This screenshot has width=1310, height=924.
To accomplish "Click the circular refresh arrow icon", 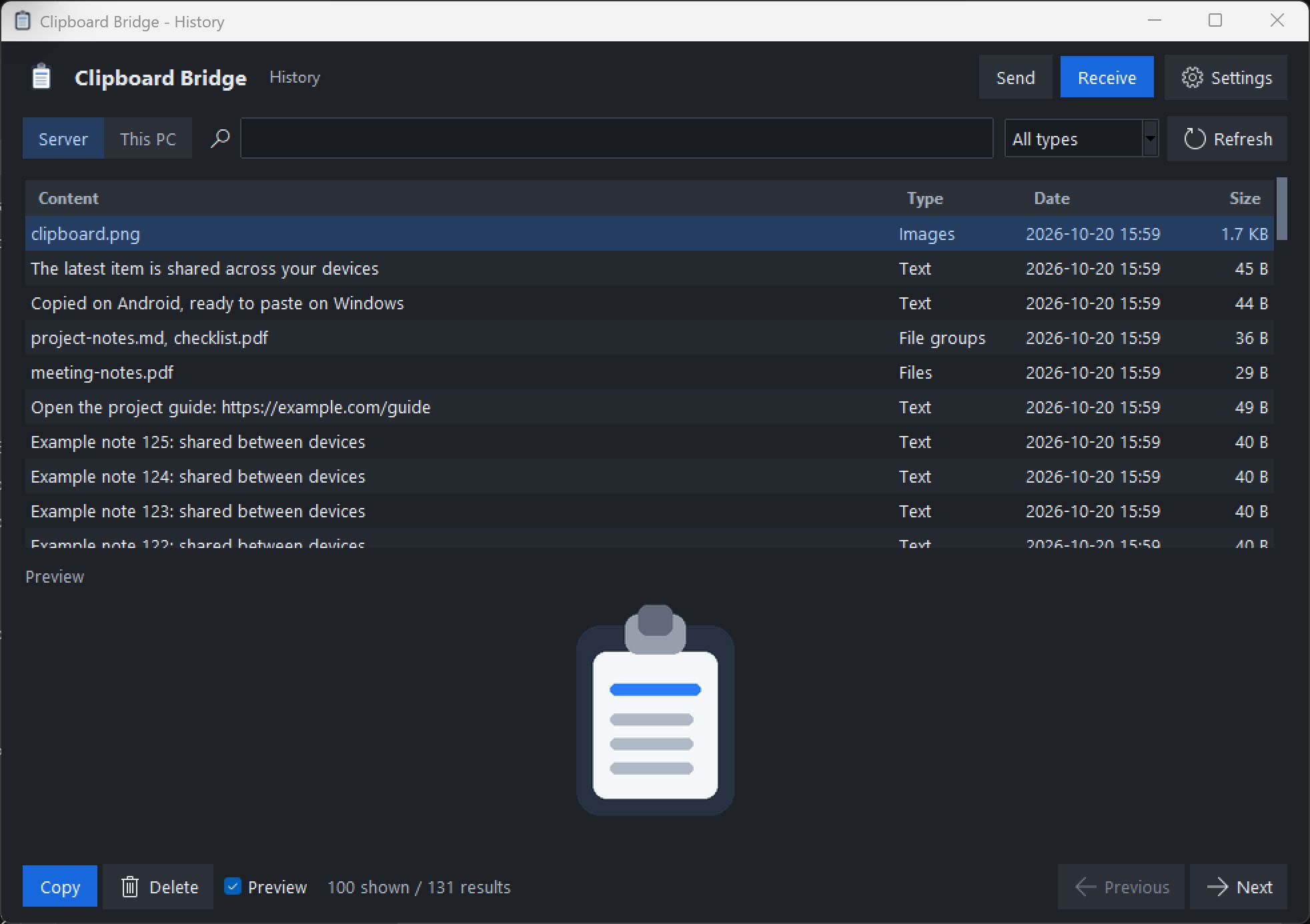I will pos(1194,139).
